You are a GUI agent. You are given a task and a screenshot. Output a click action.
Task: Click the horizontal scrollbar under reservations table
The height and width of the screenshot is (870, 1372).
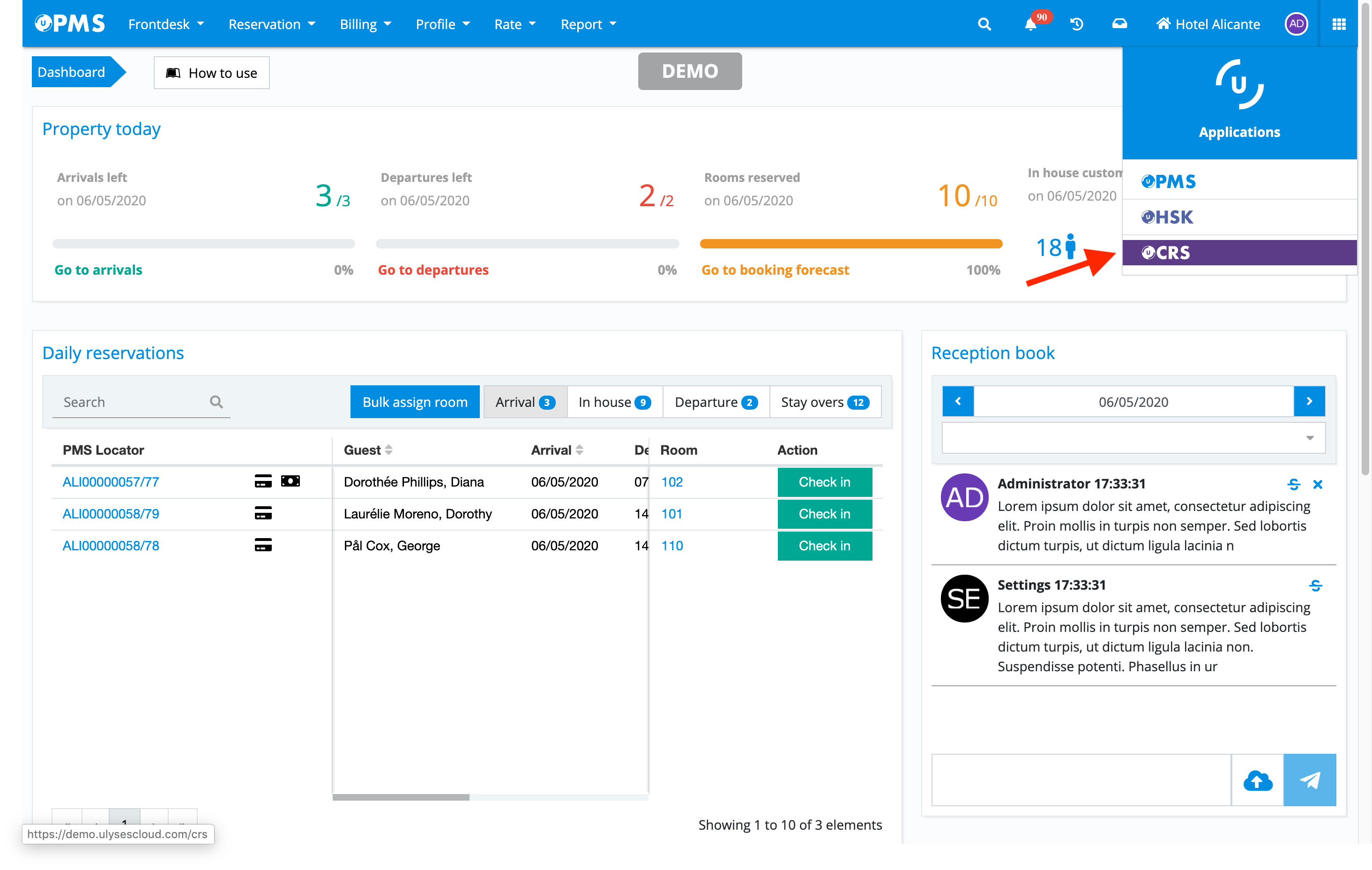tap(401, 797)
